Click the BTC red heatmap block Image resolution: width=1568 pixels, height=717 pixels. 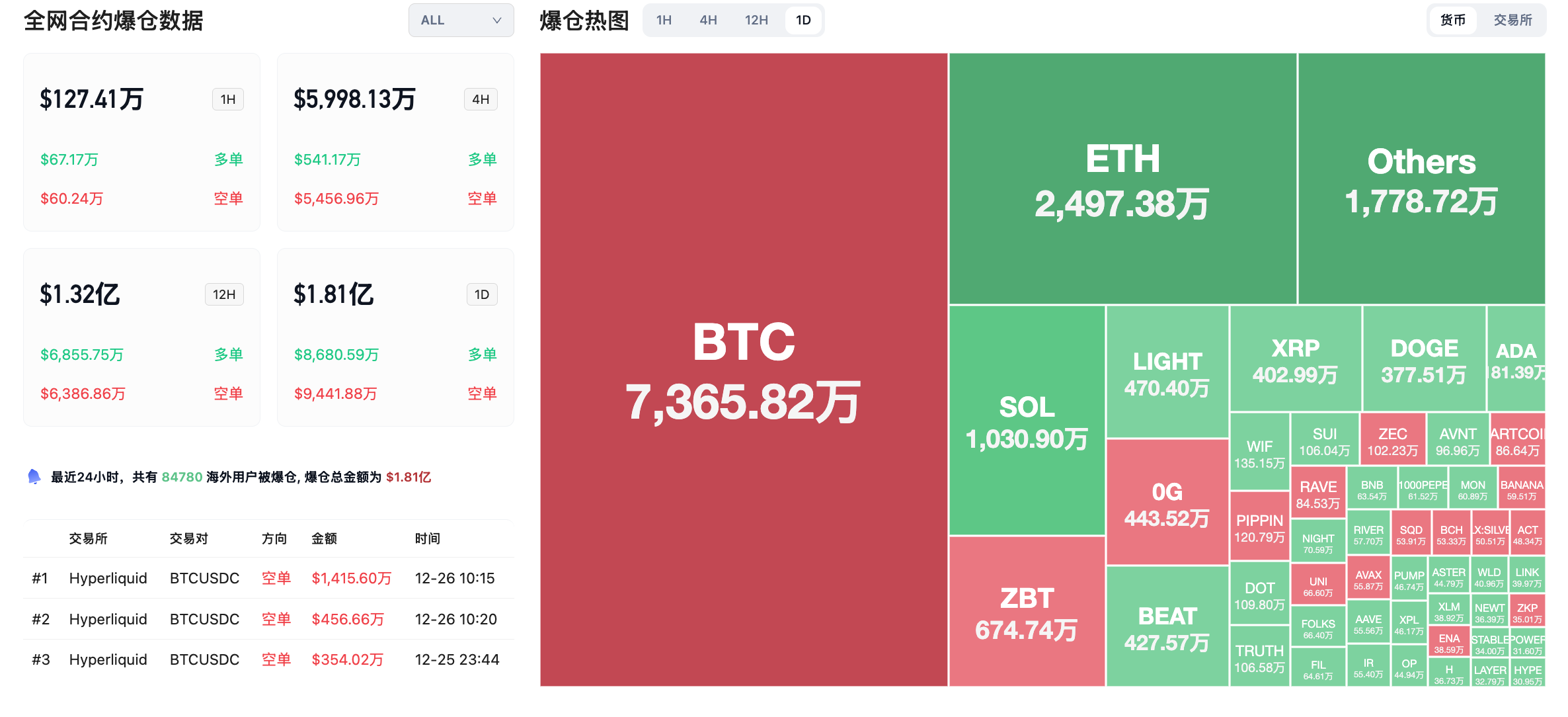point(743,369)
